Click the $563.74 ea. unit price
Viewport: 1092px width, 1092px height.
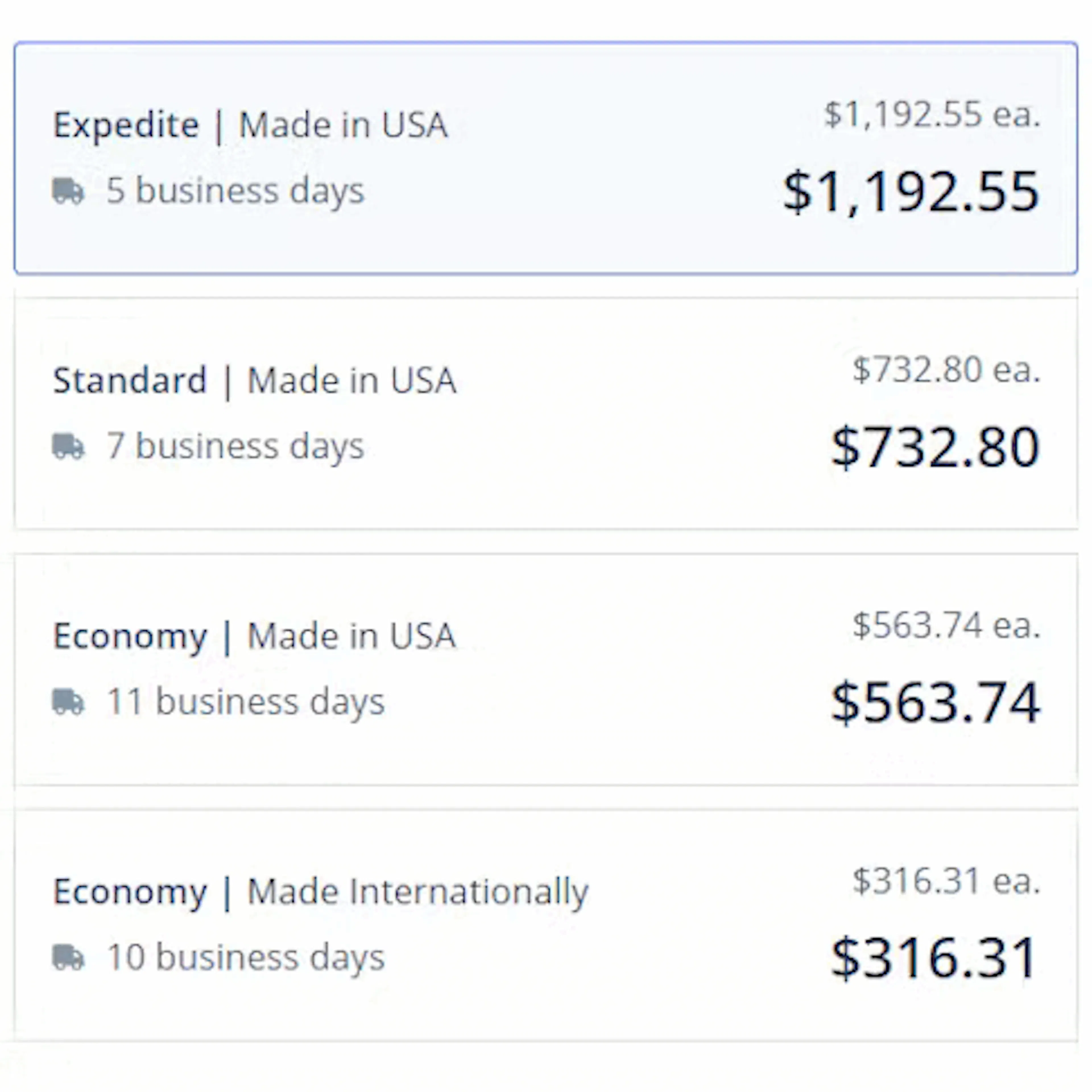[x=947, y=625]
